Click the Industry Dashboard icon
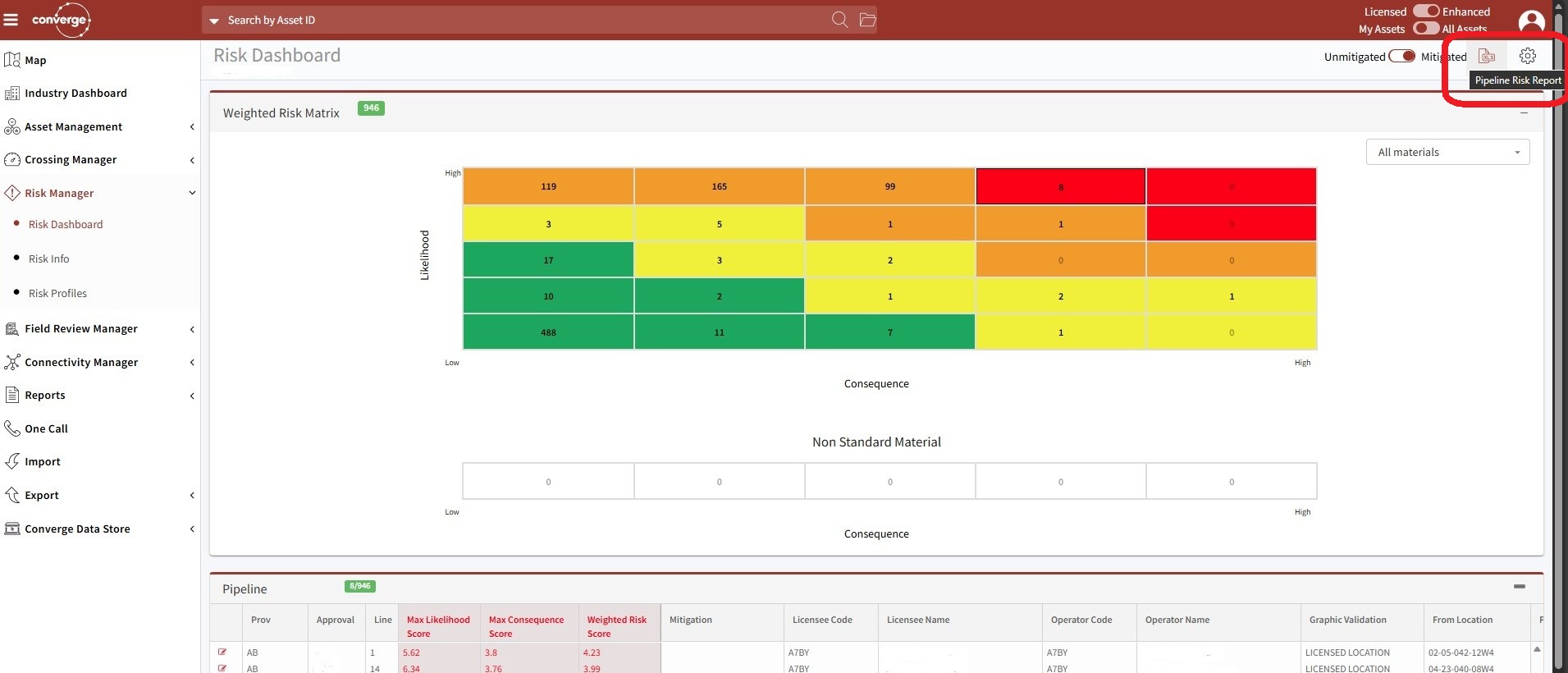 [x=12, y=94]
